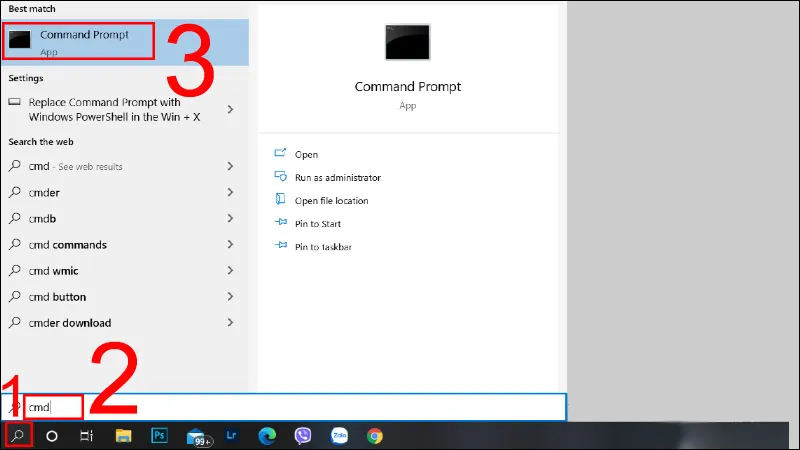The width and height of the screenshot is (800, 450).
Task: Open Task View from the taskbar
Action: coord(87,436)
